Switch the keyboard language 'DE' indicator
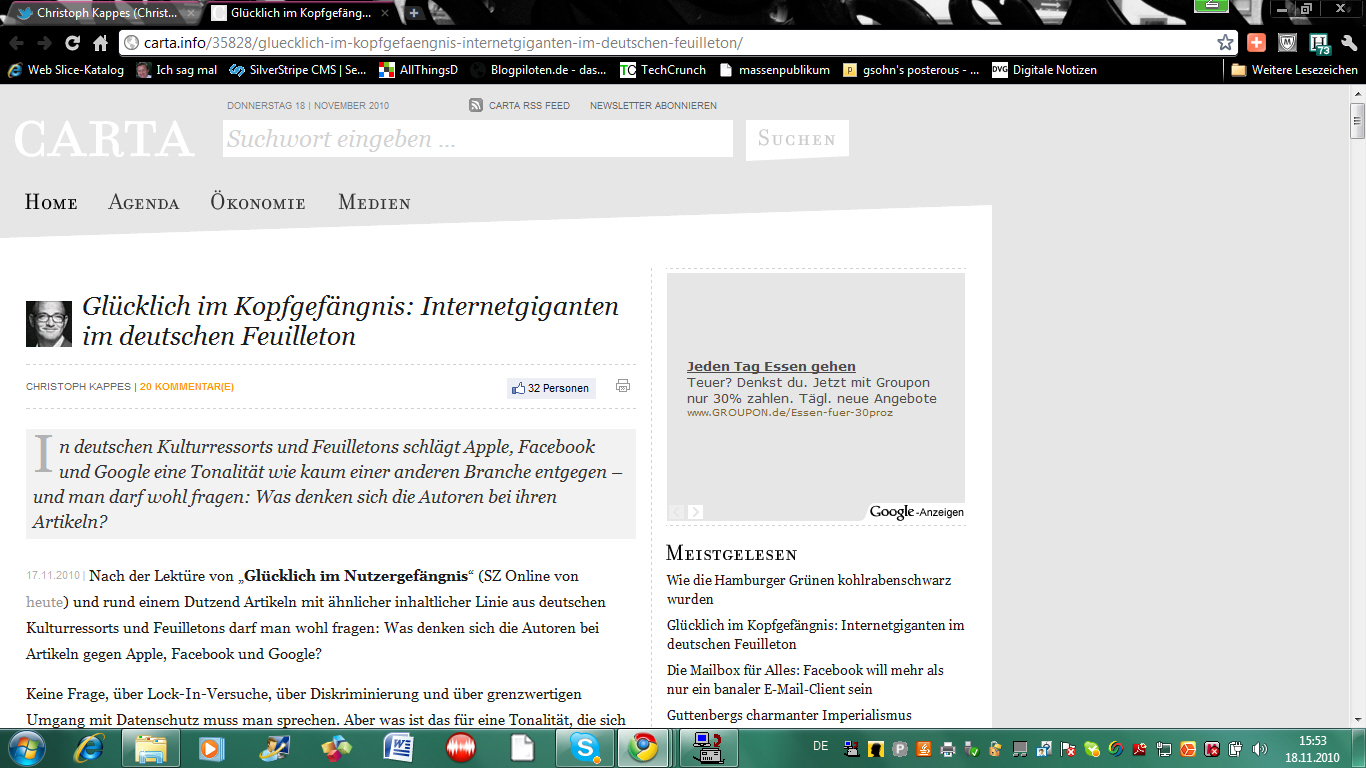 tap(820, 746)
